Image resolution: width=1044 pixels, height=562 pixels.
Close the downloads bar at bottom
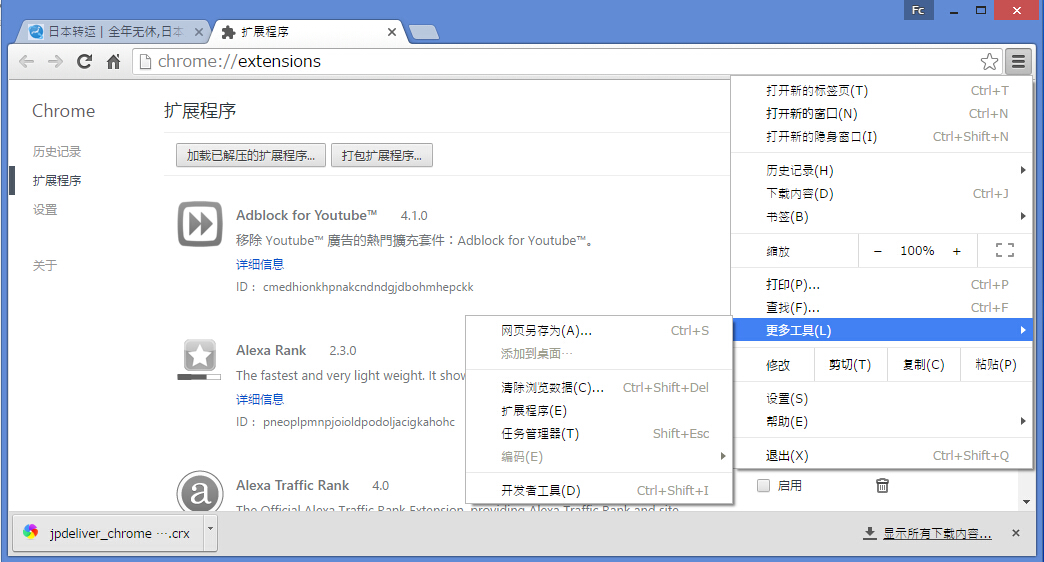[1015, 533]
